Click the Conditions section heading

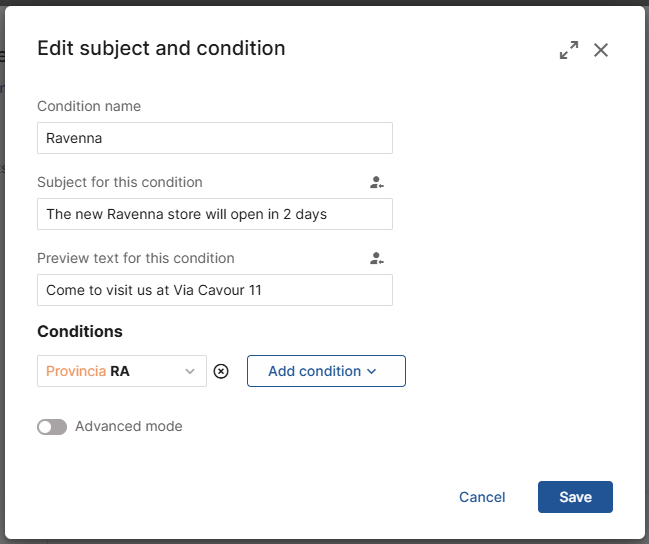coord(80,331)
